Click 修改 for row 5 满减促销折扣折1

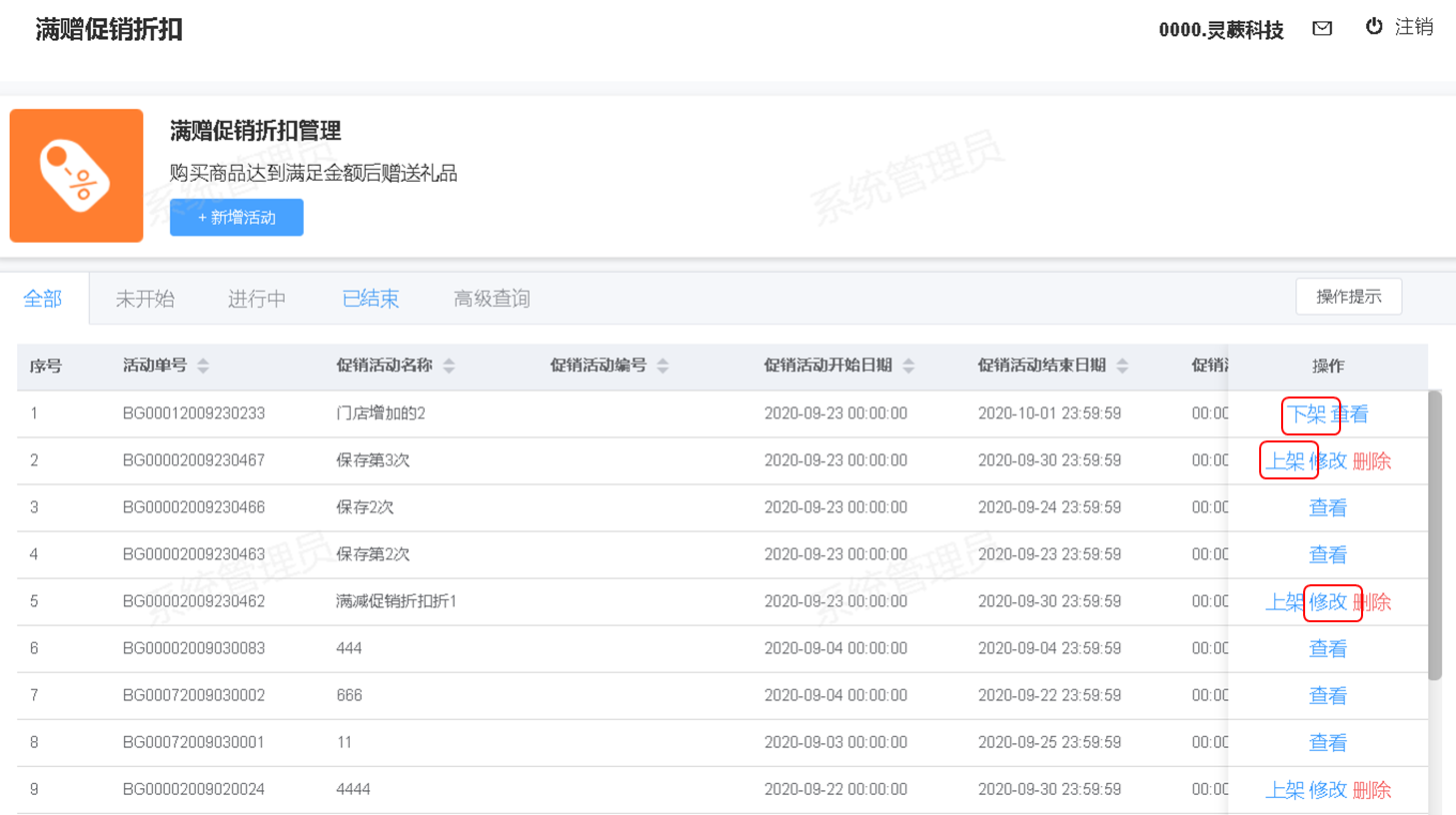coord(1329,602)
